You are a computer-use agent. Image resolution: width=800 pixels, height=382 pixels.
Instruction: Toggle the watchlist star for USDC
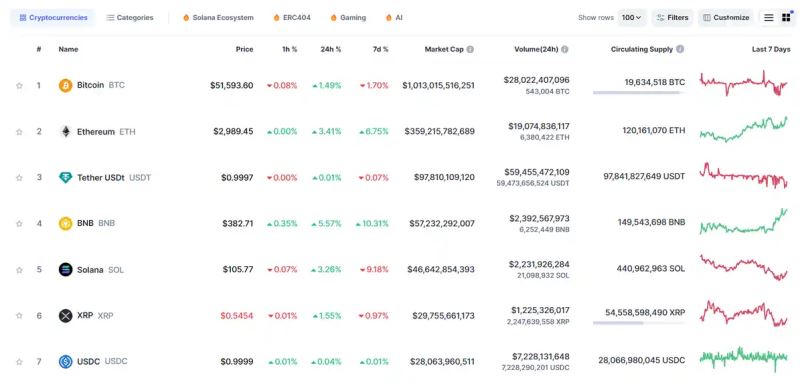pyautogui.click(x=19, y=362)
